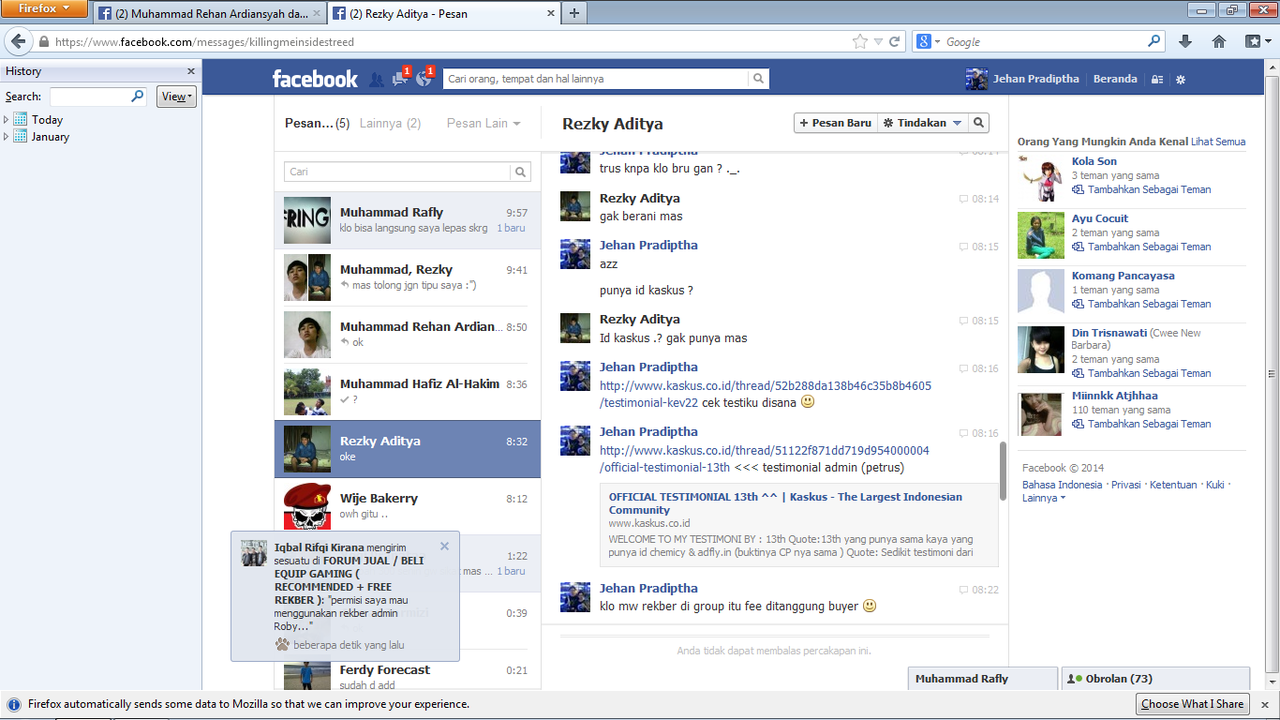Click Choose What I Share button
Viewport: 1280px width, 720px height.
[x=1192, y=704]
